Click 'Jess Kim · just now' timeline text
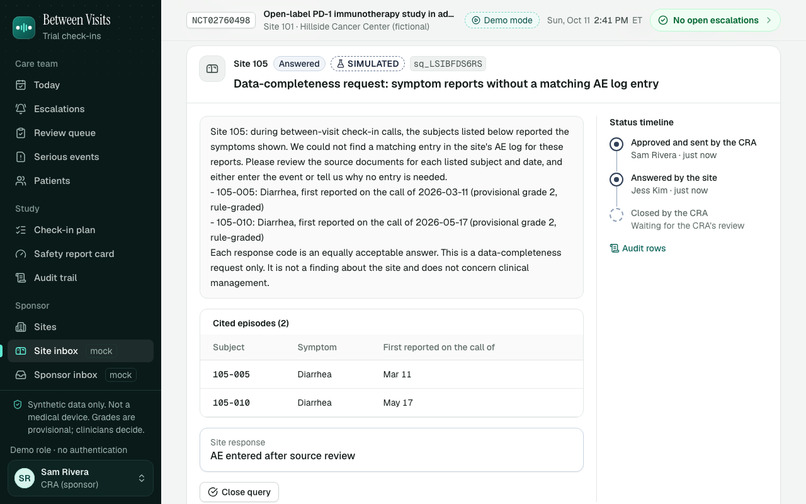This screenshot has width=806, height=504. (x=669, y=190)
